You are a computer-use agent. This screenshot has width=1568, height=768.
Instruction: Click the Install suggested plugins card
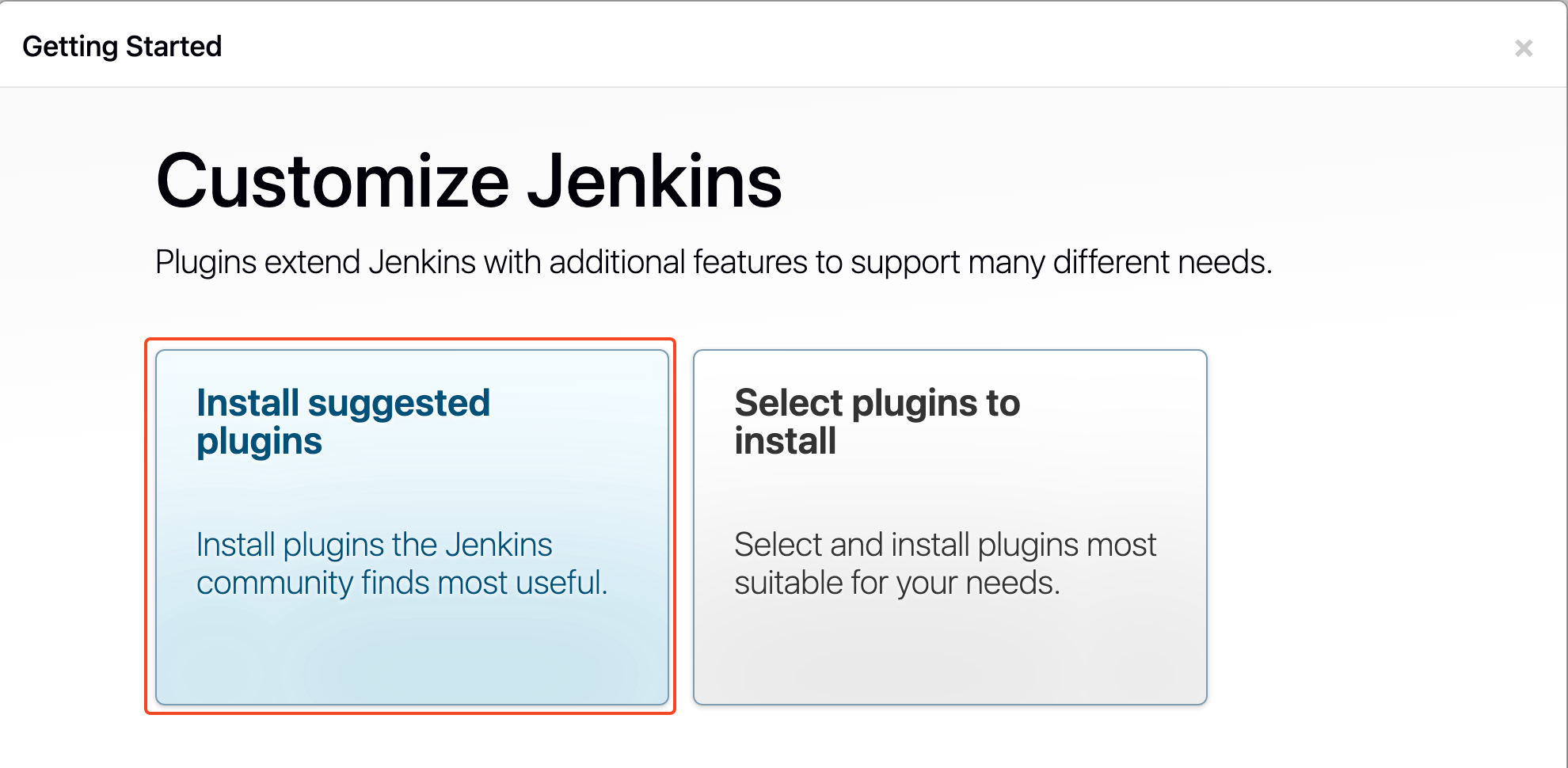coord(412,527)
